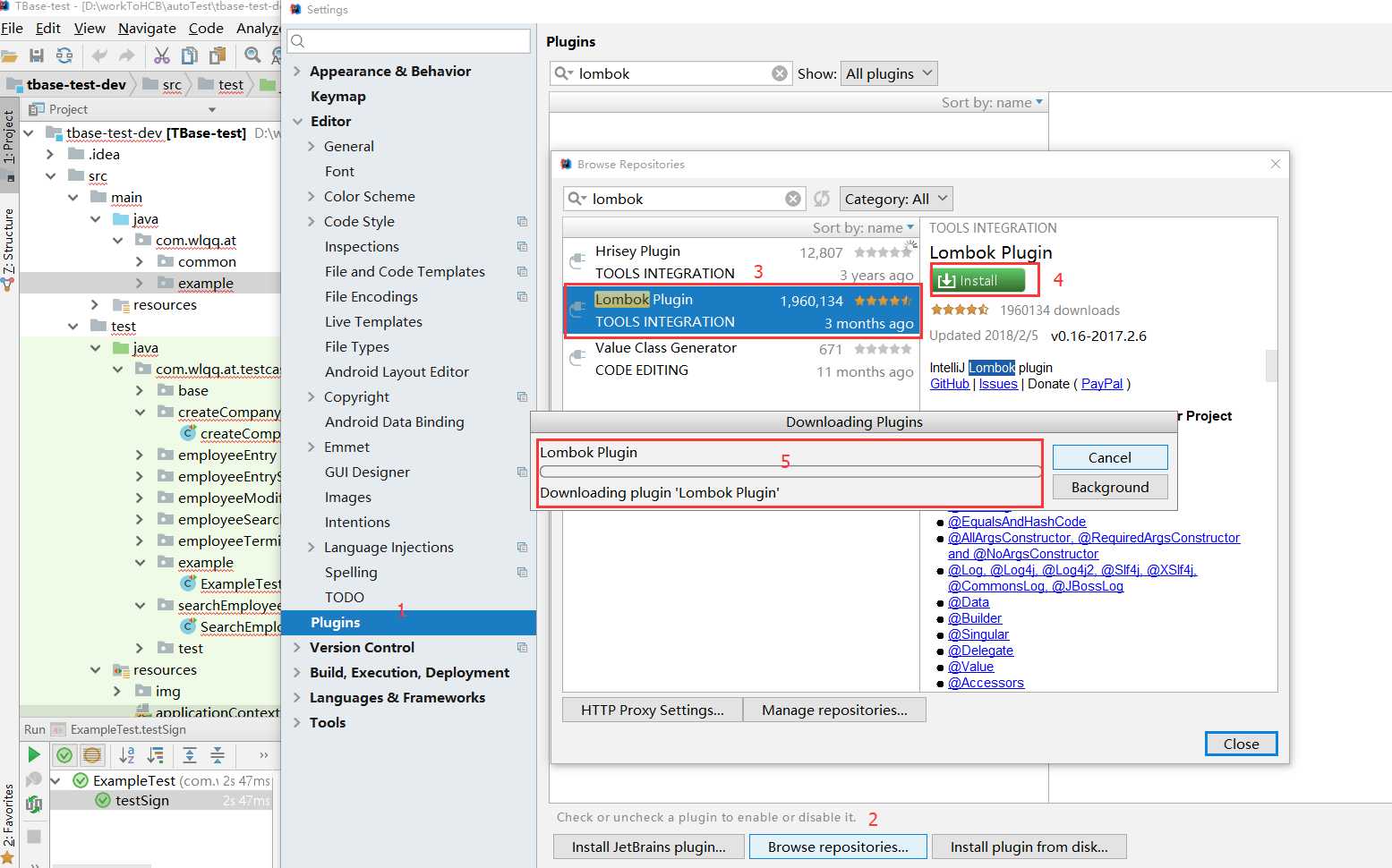Cancel the plugin download

point(1110,457)
